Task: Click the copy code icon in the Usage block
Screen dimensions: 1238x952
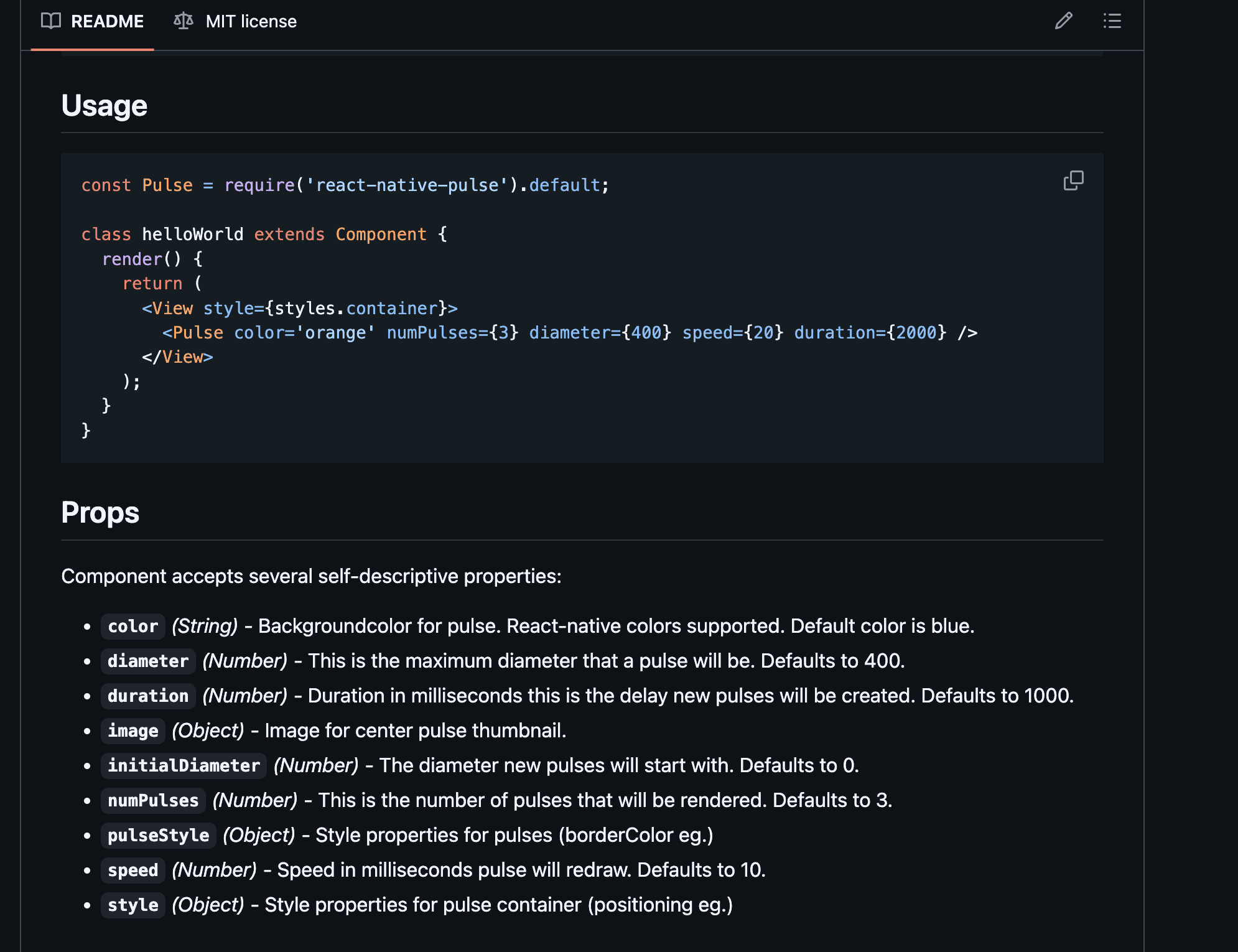Action: point(1073,180)
